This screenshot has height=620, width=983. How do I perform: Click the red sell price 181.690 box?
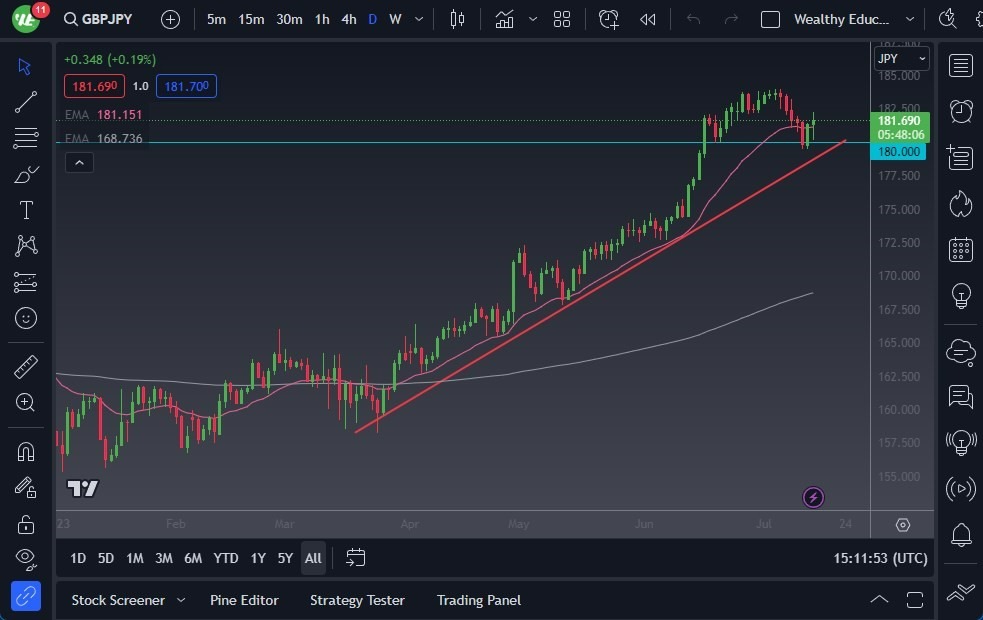pos(95,86)
